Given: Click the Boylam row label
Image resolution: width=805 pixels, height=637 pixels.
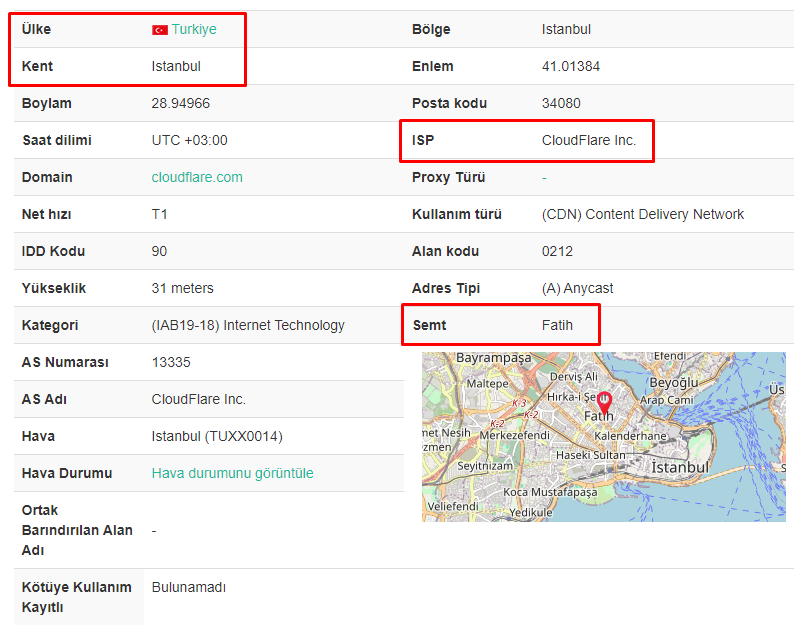Looking at the screenshot, I should point(46,103).
